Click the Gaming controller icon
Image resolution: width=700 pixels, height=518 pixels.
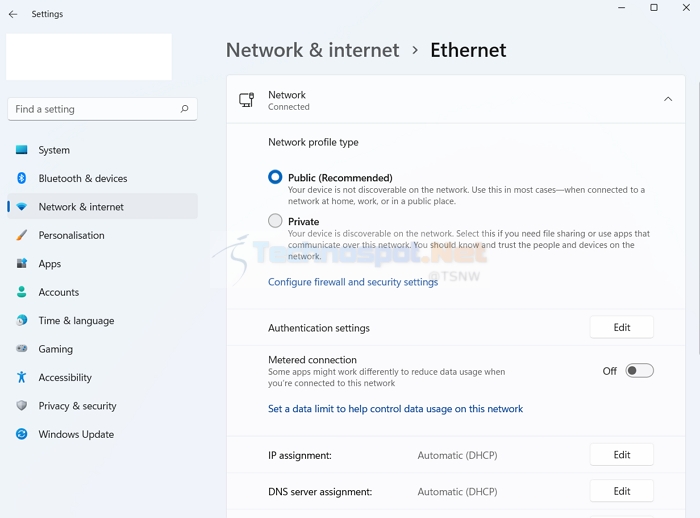[21, 348]
